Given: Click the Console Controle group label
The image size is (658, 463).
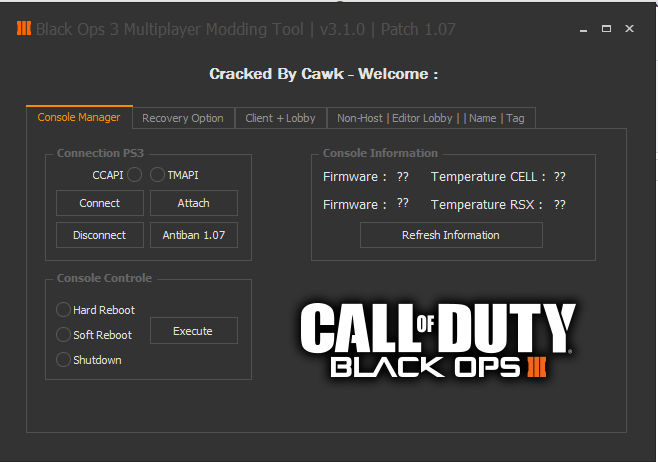Looking at the screenshot, I should [x=104, y=278].
